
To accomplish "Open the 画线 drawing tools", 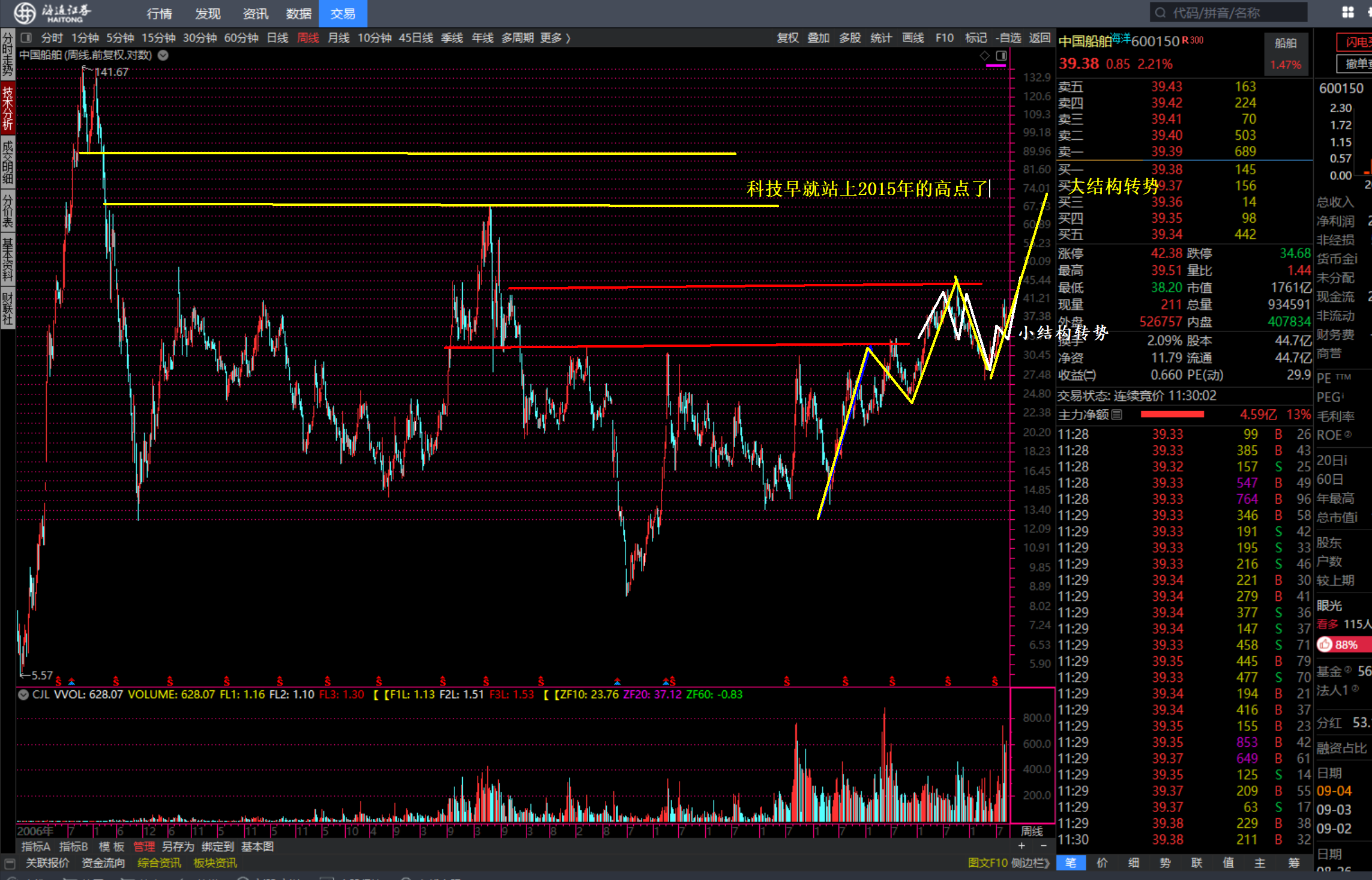I will (x=913, y=38).
